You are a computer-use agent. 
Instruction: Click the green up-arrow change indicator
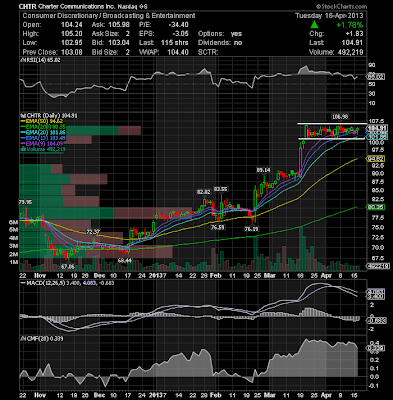[314, 25]
